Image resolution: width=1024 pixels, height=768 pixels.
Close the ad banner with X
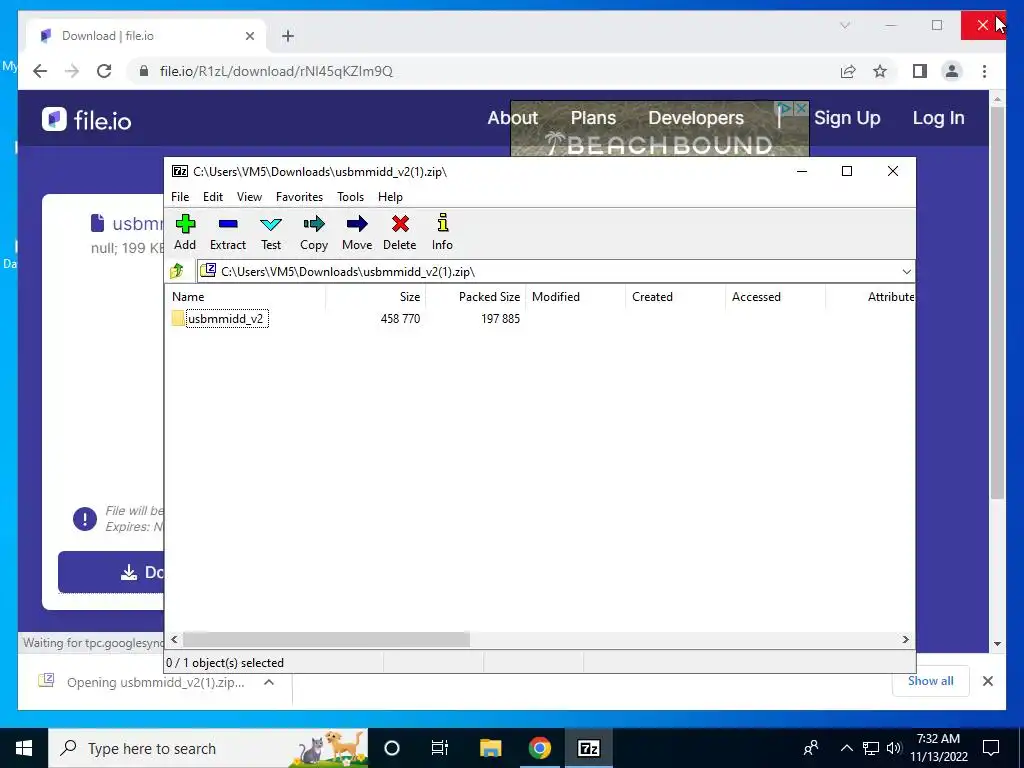tap(801, 108)
